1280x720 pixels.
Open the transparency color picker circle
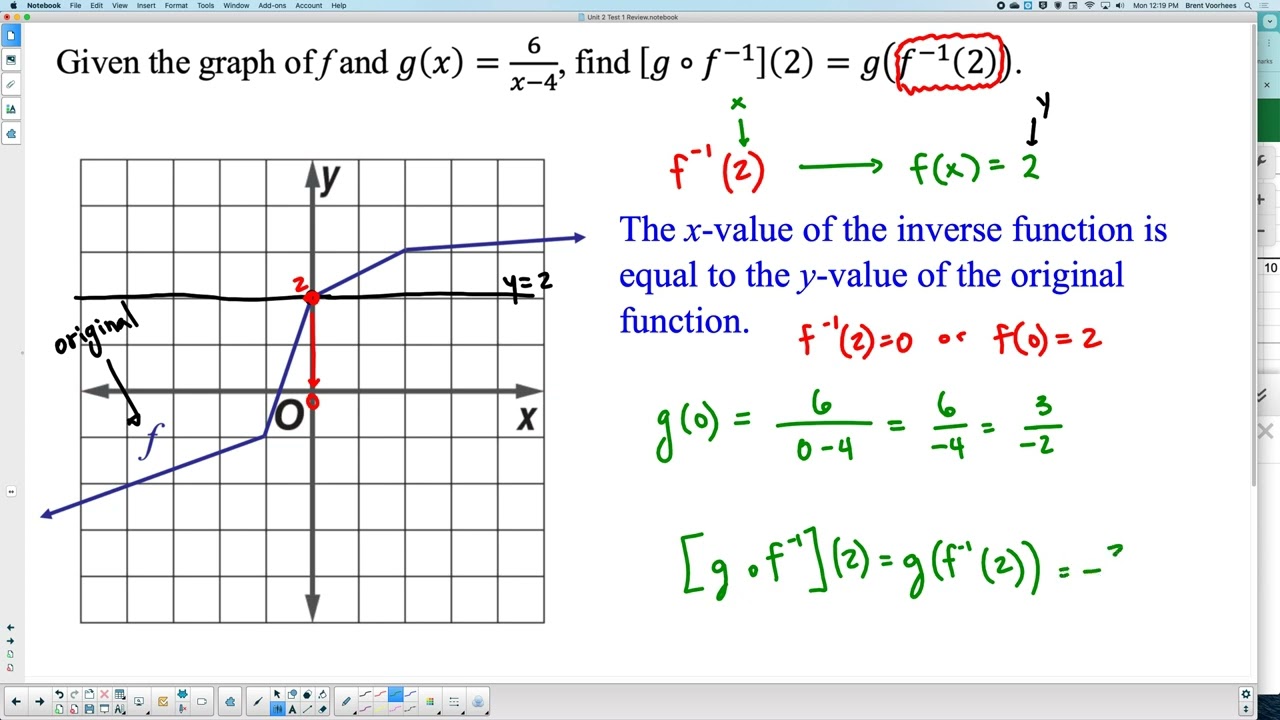[x=477, y=701]
